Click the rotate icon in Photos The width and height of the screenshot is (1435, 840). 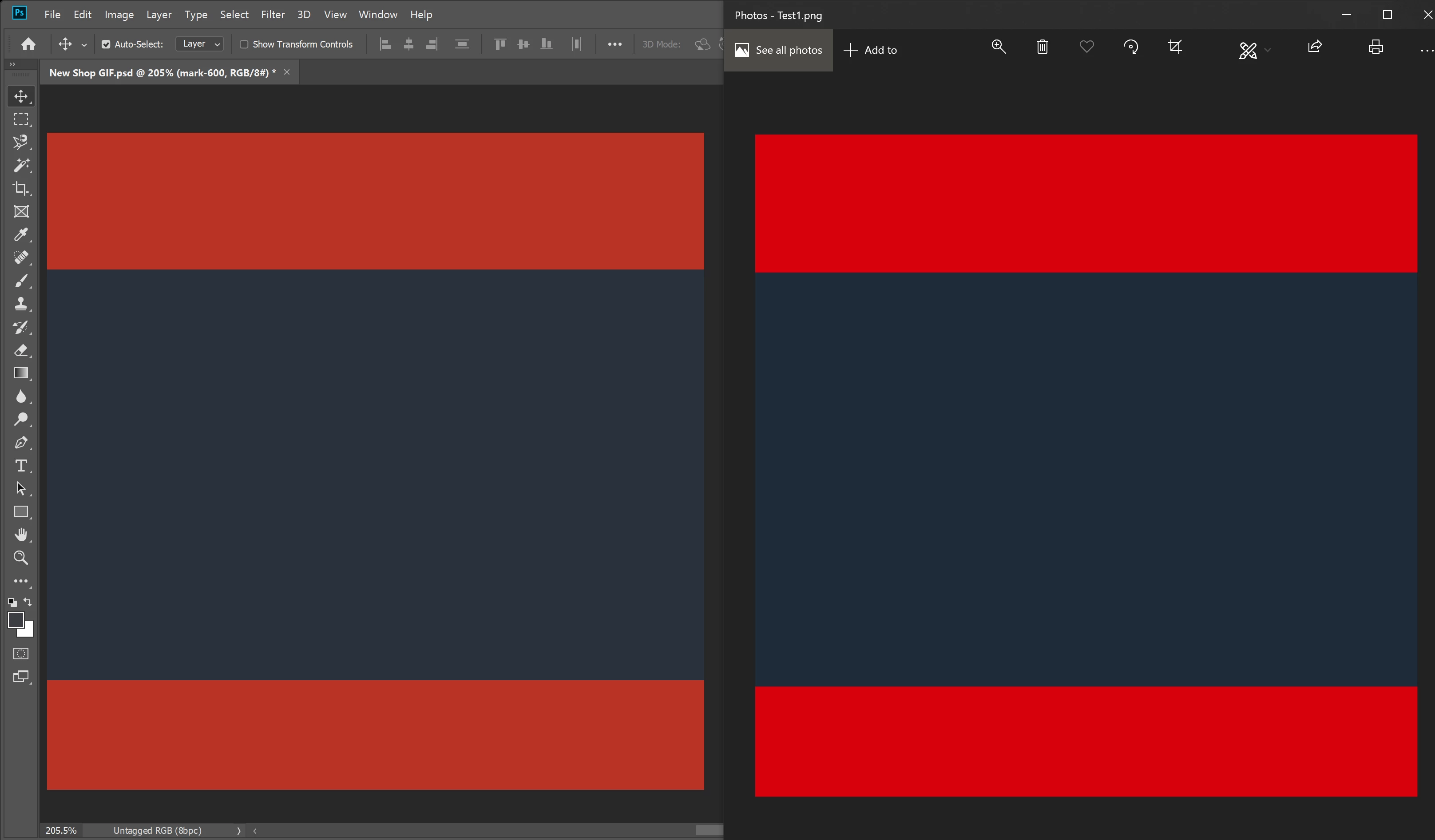1131,47
